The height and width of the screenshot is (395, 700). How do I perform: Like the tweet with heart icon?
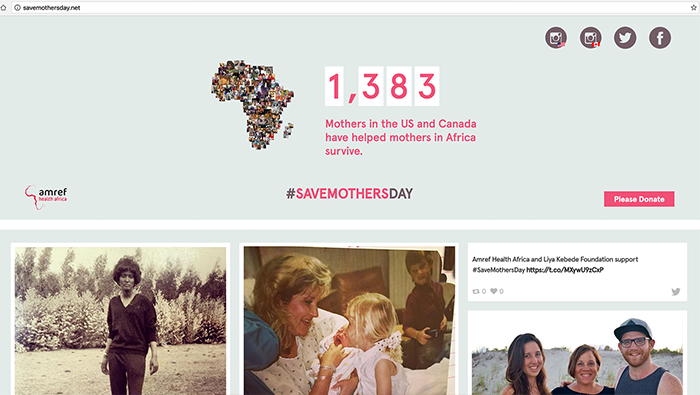click(x=494, y=291)
